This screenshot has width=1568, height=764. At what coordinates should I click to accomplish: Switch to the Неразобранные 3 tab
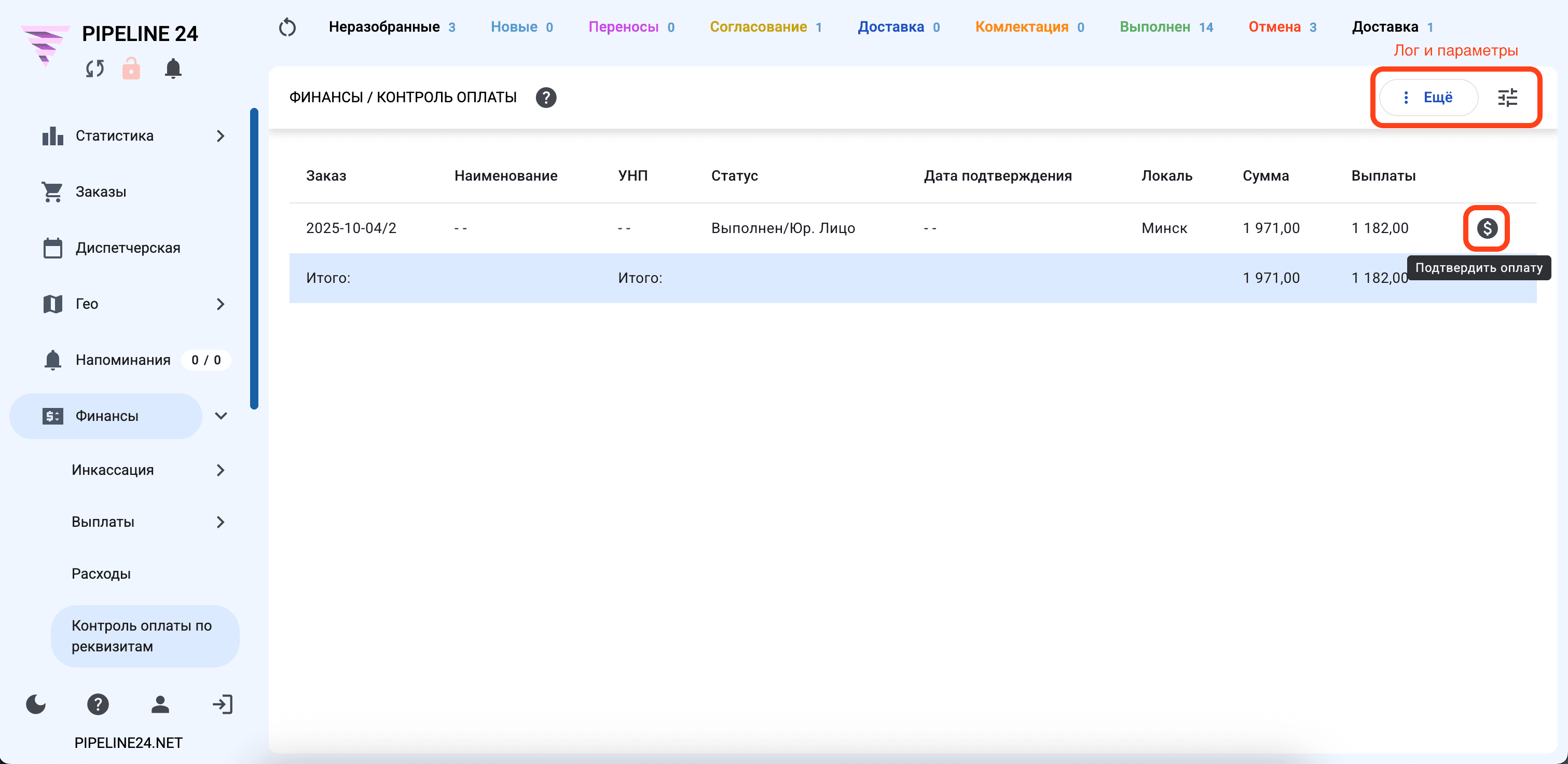point(392,27)
